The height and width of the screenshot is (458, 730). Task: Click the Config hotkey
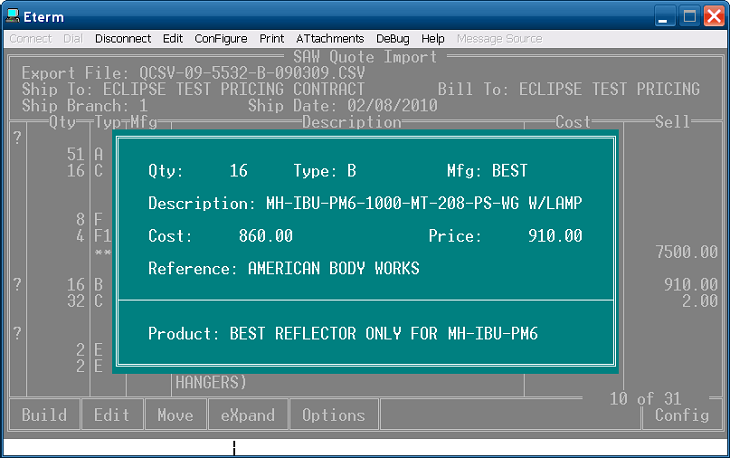tap(682, 414)
